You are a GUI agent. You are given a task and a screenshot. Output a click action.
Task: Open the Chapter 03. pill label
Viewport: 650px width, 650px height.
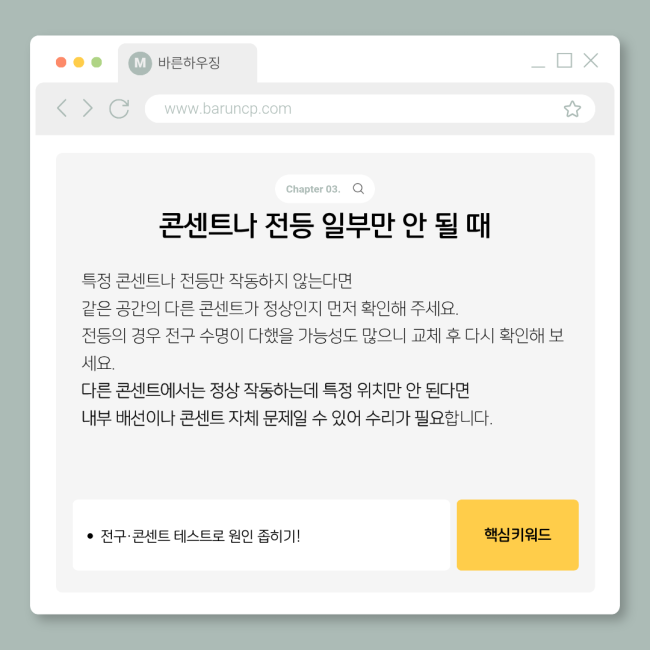313,189
